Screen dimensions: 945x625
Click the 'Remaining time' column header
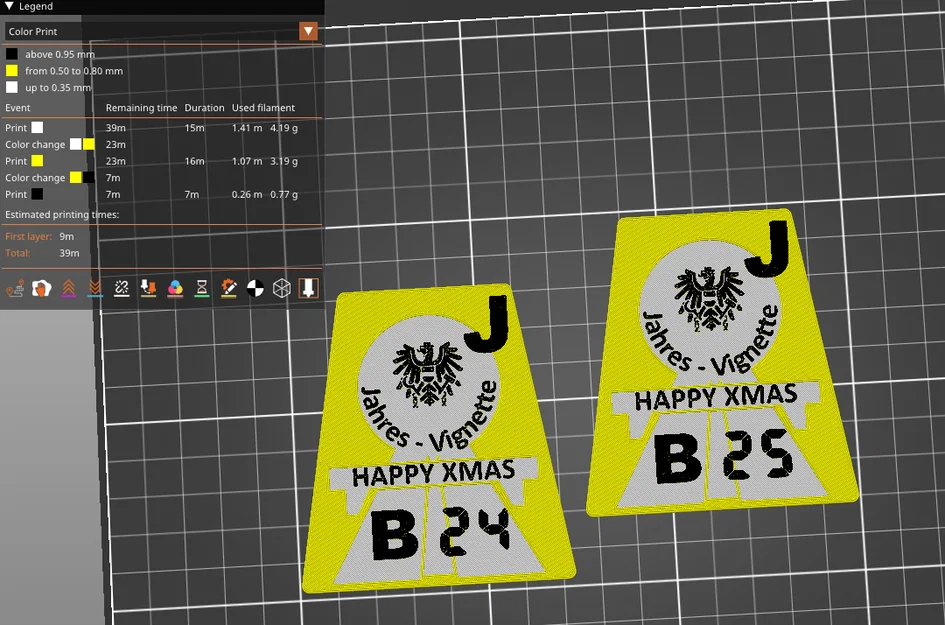[x=142, y=108]
